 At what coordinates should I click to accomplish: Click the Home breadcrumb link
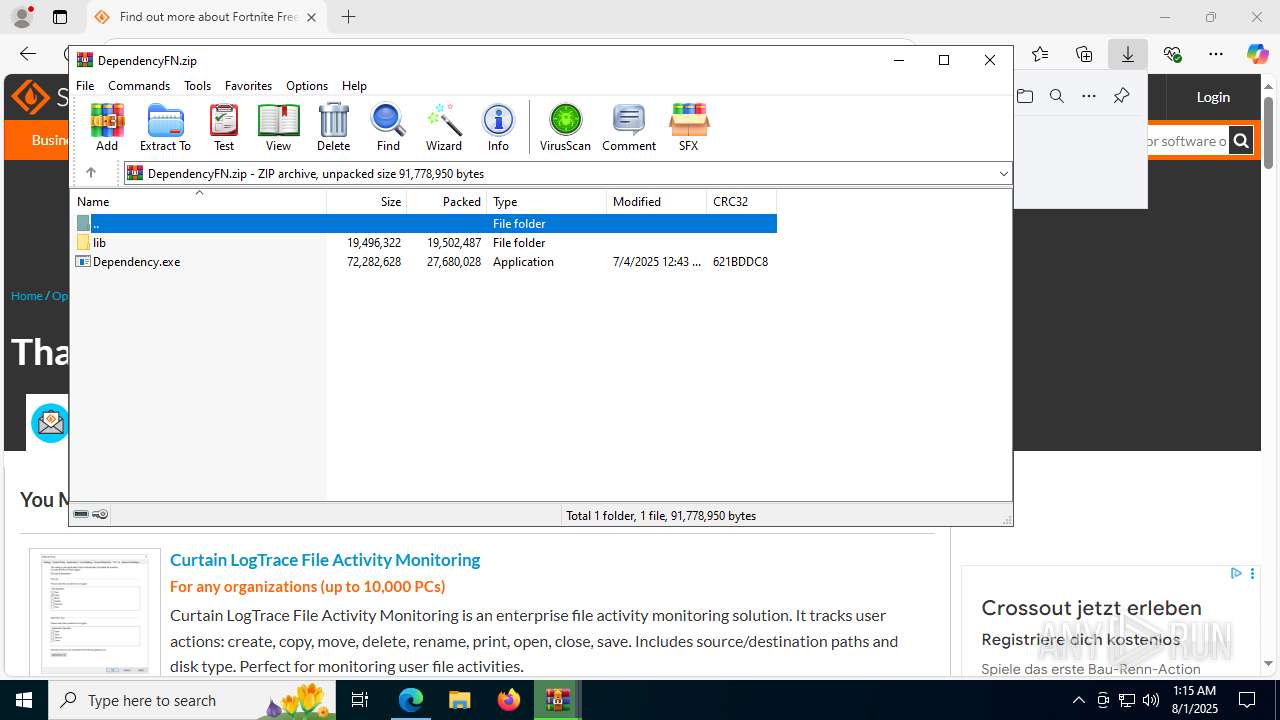point(27,296)
